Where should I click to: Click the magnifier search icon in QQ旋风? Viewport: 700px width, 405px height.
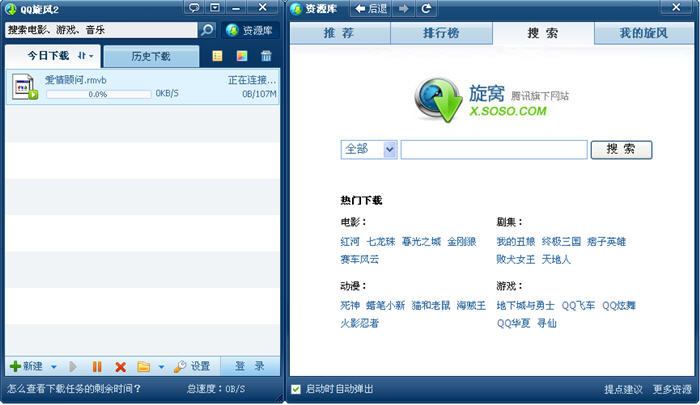[x=207, y=30]
